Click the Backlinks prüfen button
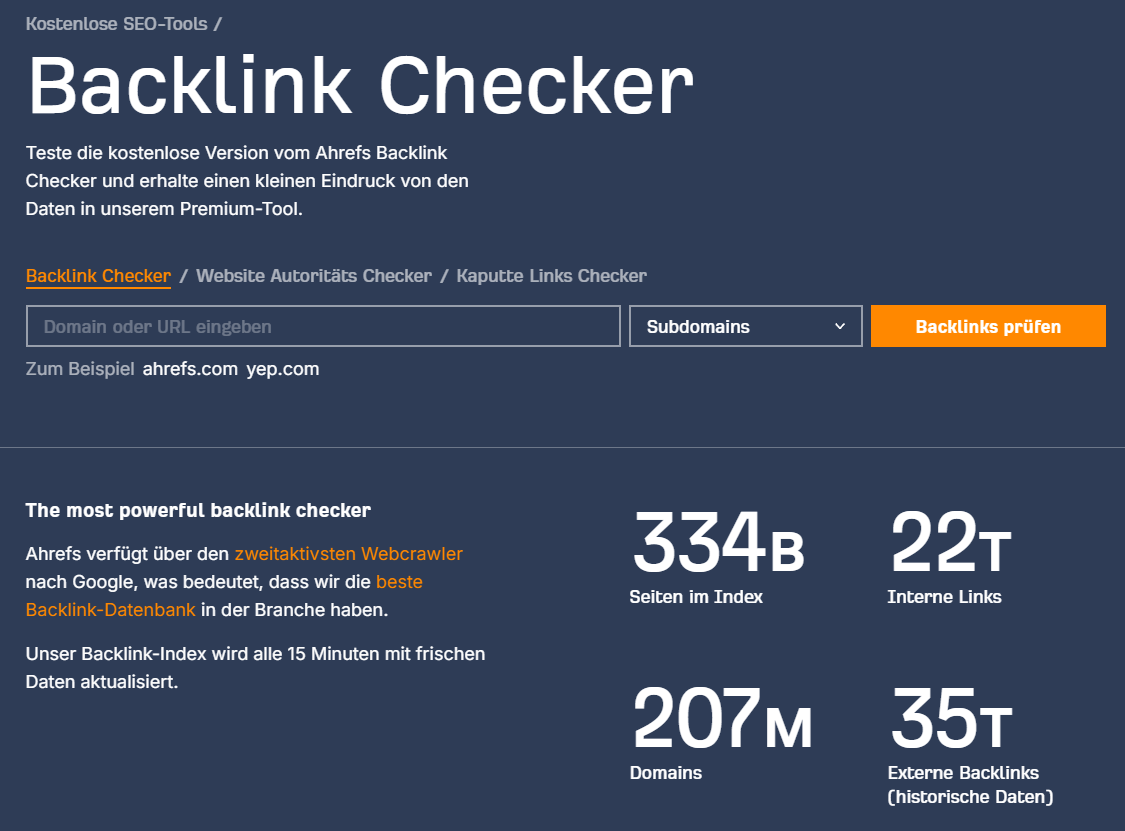This screenshot has width=1125, height=831. [x=987, y=325]
